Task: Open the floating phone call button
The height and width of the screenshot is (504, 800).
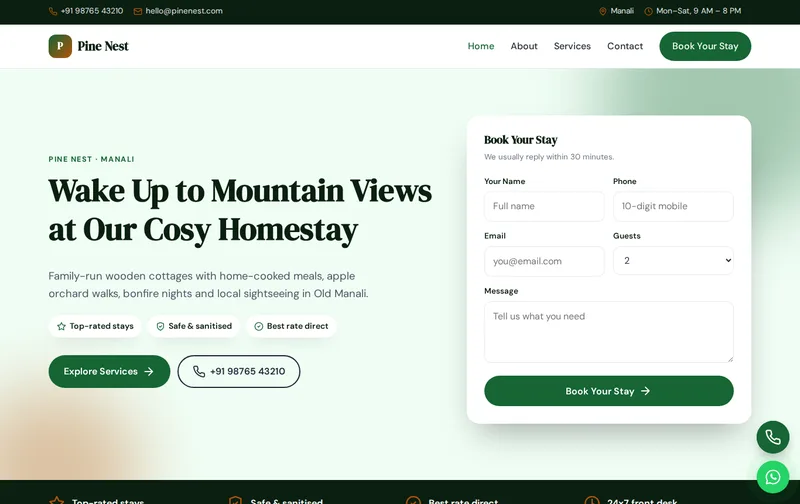Action: tap(772, 437)
